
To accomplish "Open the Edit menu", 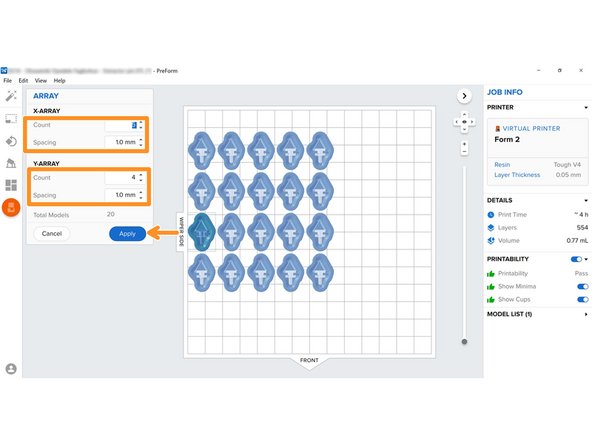I will click(x=23, y=80).
